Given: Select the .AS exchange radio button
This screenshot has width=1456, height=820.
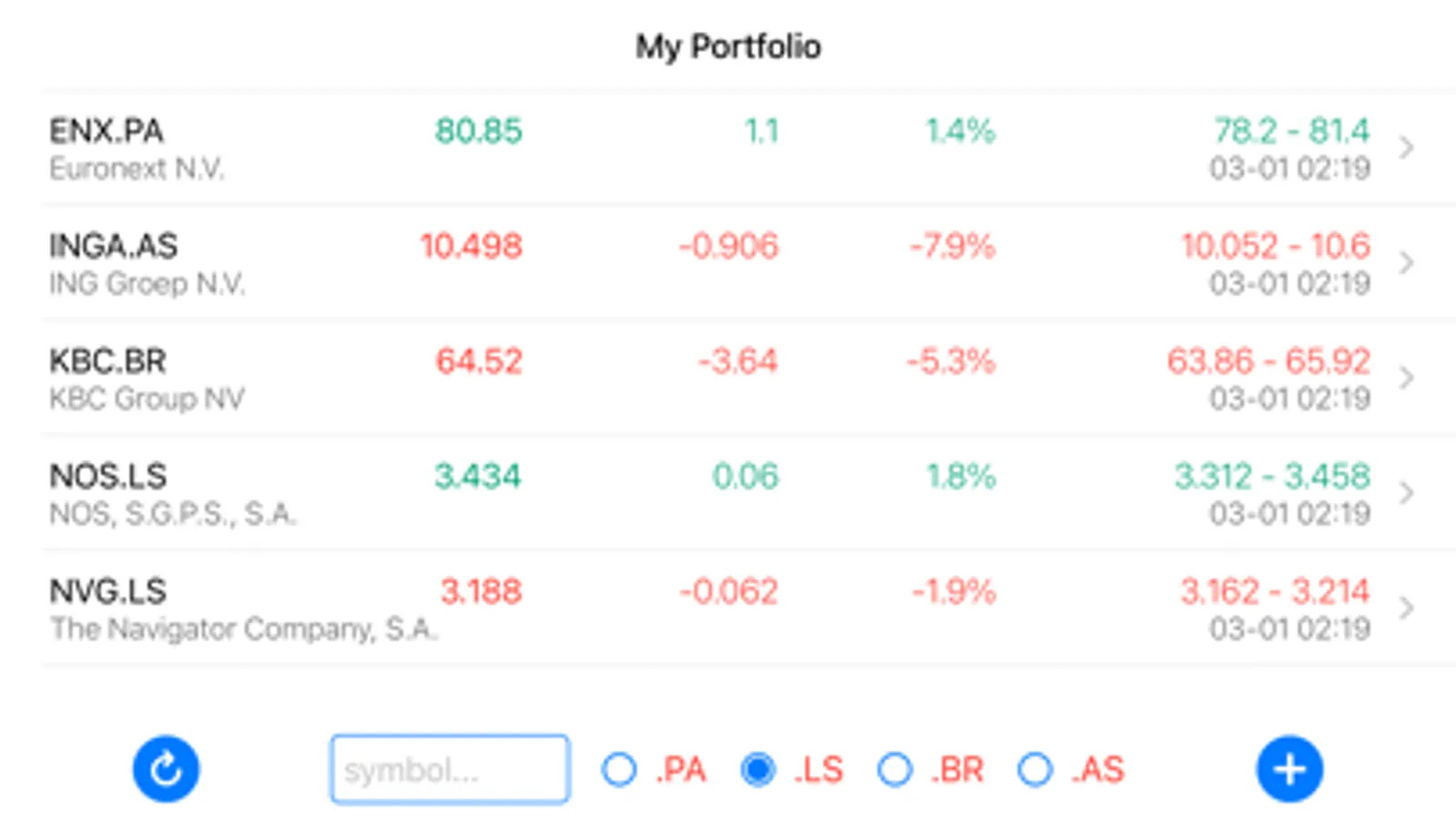Looking at the screenshot, I should pyautogui.click(x=1035, y=770).
